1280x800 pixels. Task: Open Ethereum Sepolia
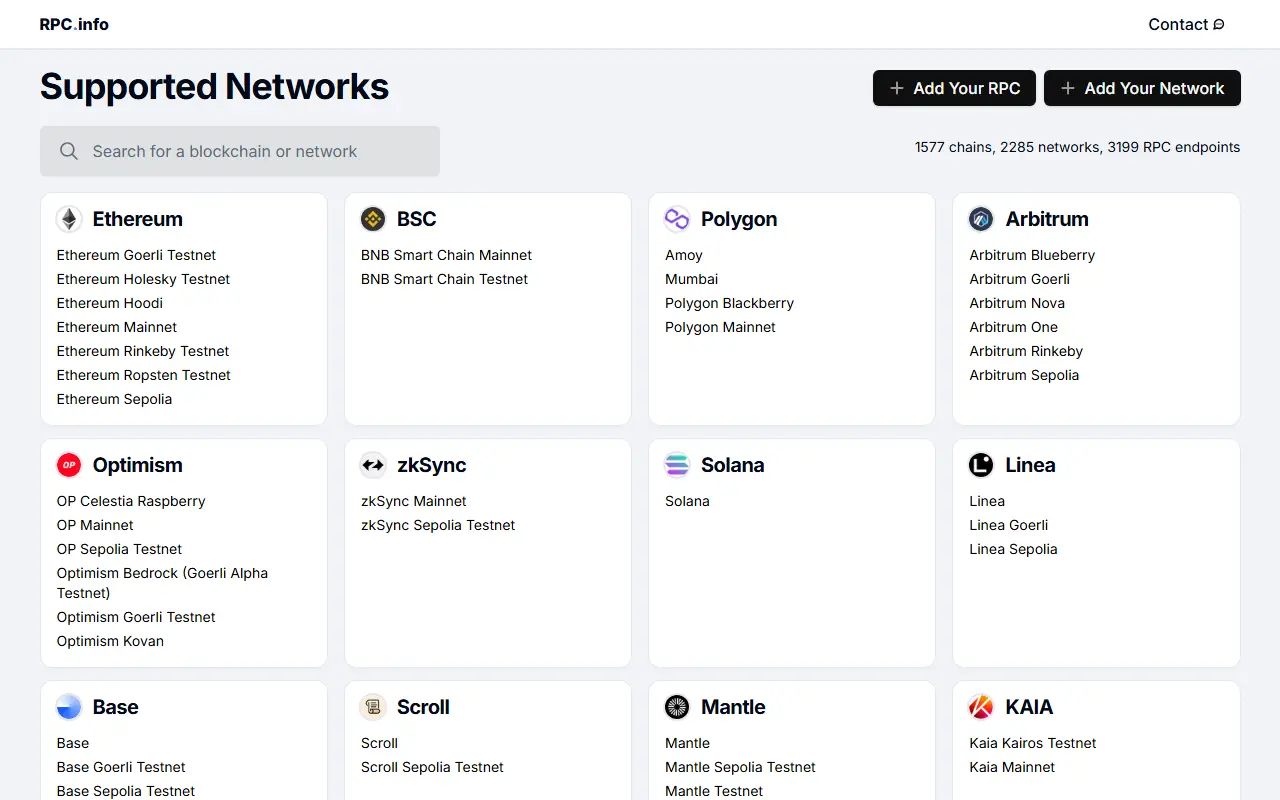point(114,399)
